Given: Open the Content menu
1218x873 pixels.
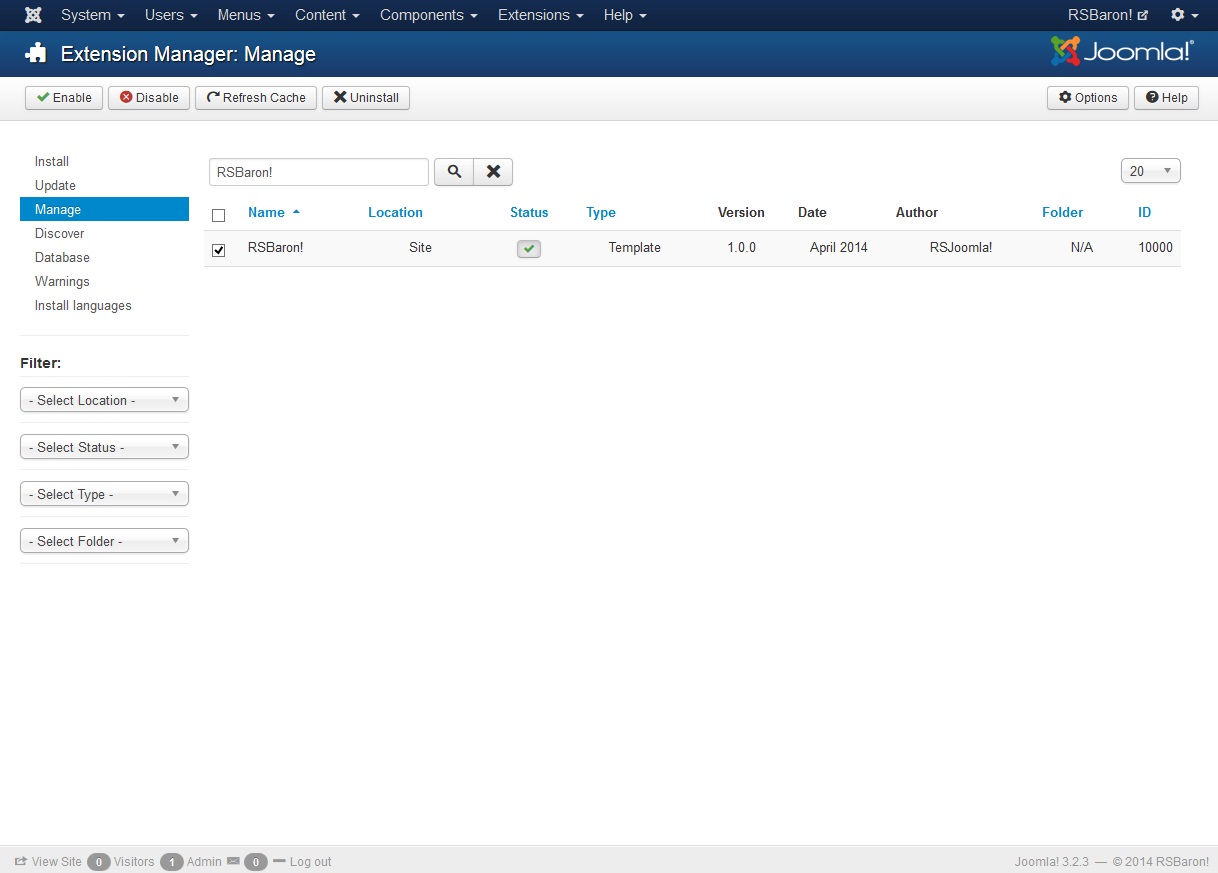Looking at the screenshot, I should (x=327, y=15).
